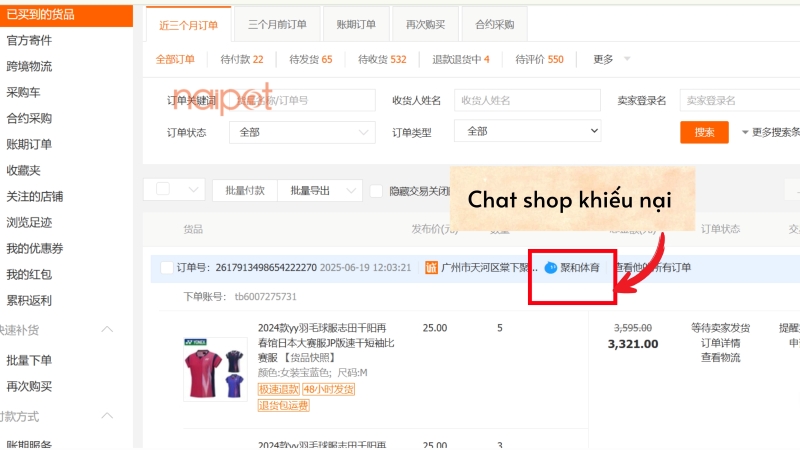
Task: Switch to 近三个月订单 tab
Action: tap(188, 25)
